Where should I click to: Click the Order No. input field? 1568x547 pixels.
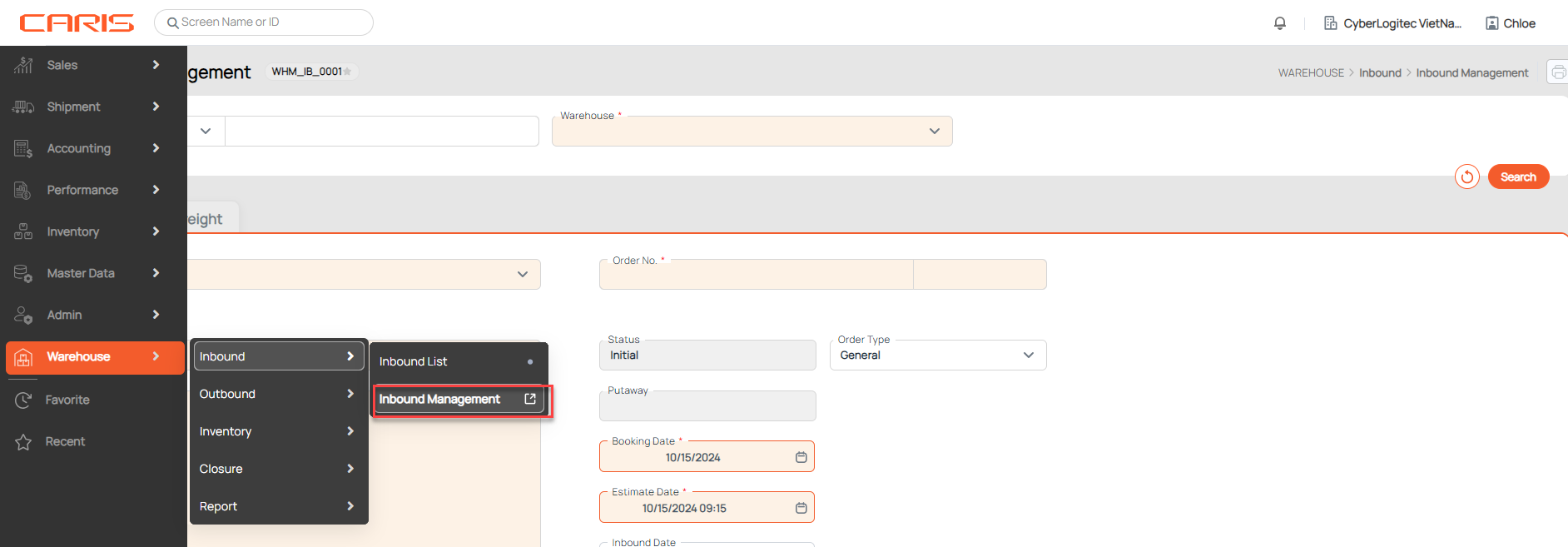pyautogui.click(x=756, y=275)
